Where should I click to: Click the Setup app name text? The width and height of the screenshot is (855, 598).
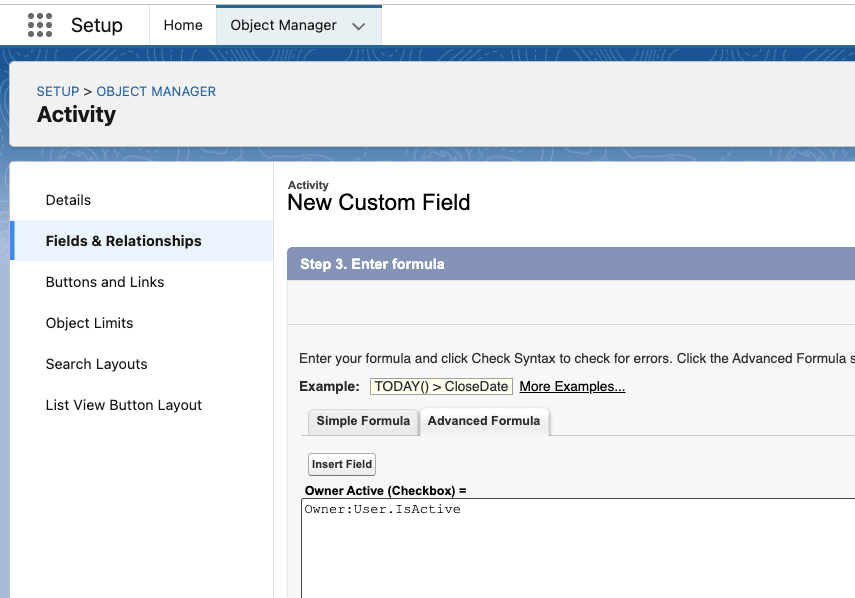(97, 25)
